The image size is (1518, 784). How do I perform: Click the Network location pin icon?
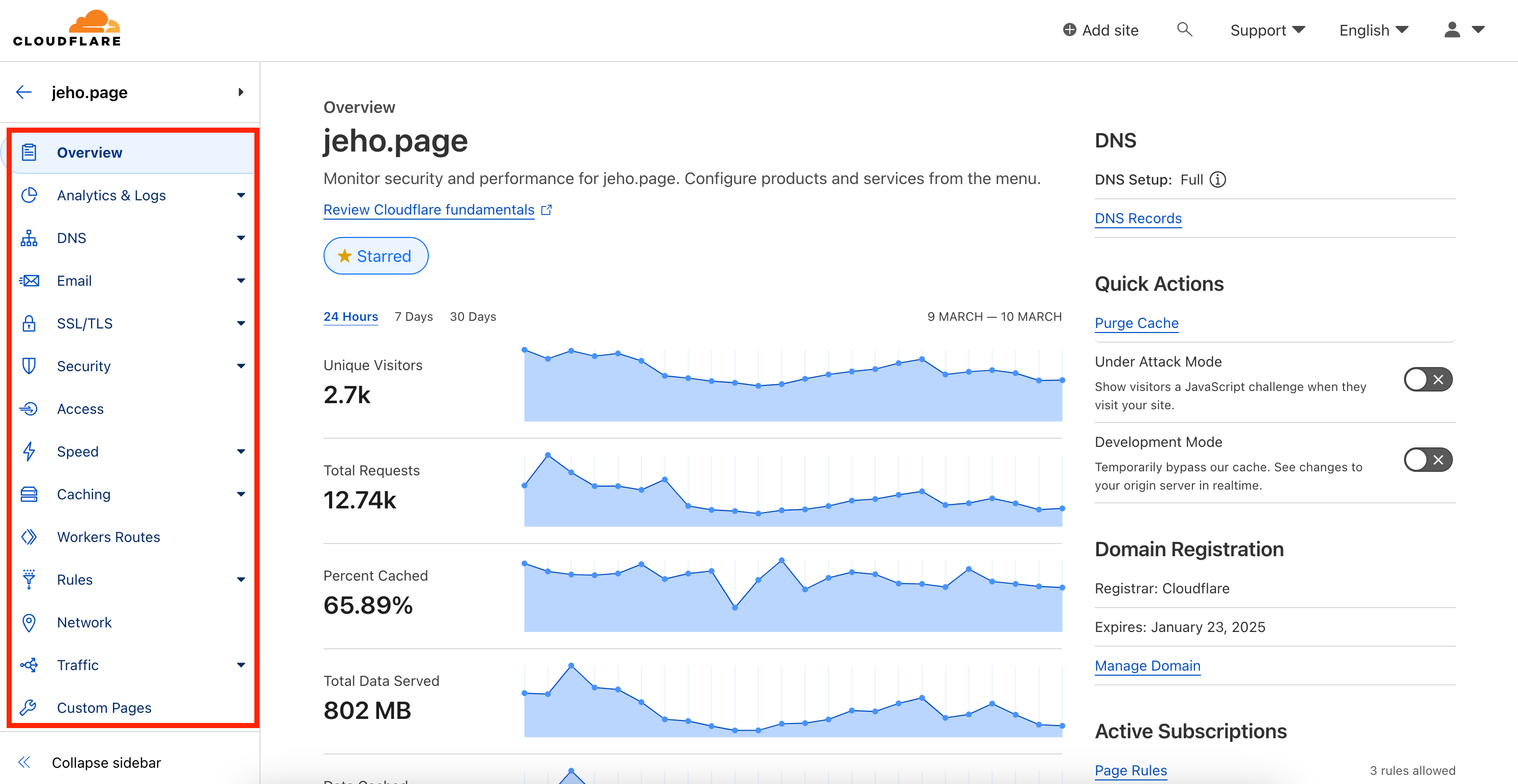(29, 623)
